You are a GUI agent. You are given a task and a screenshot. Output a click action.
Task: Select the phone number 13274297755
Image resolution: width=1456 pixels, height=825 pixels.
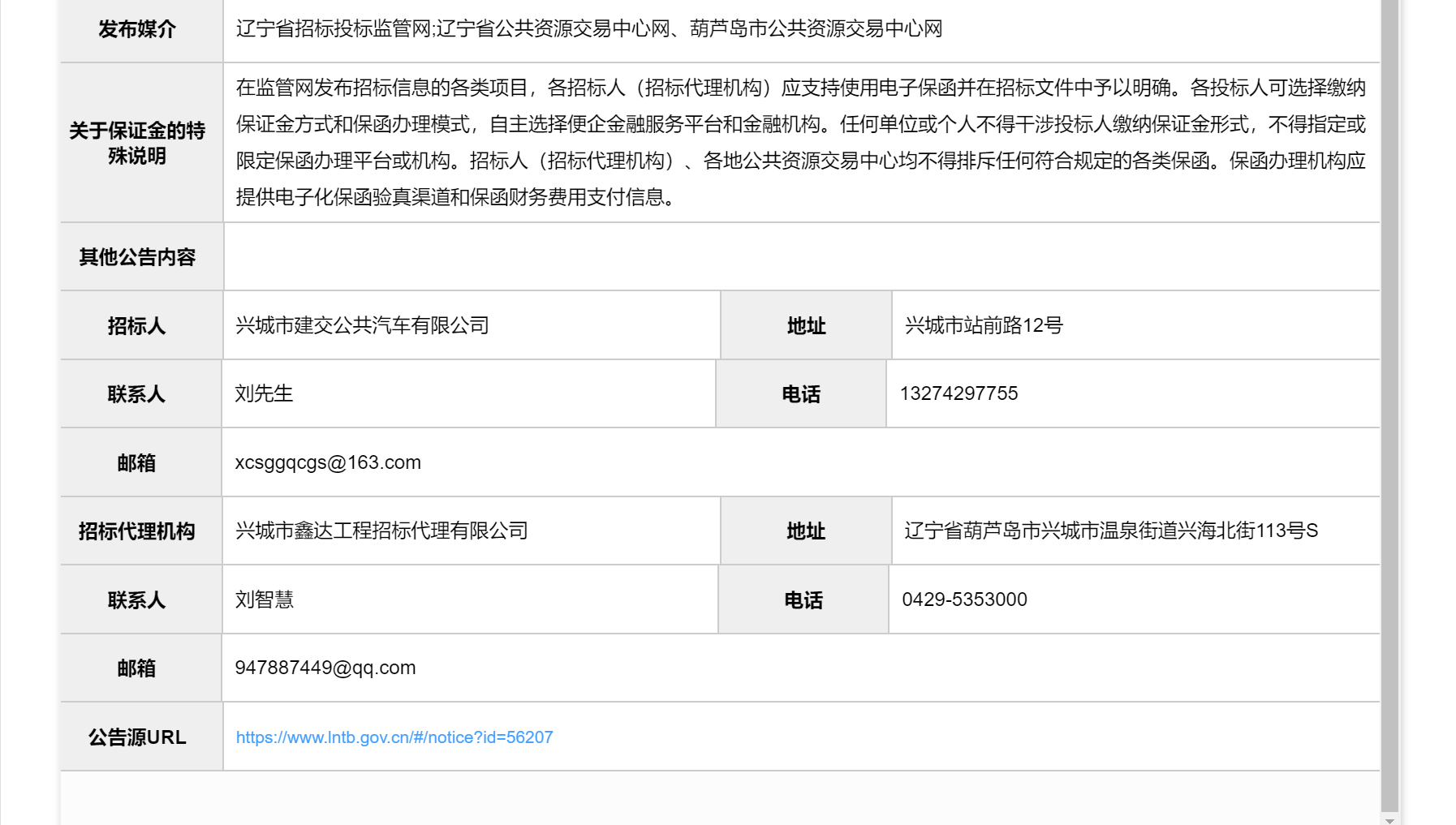[x=958, y=393]
